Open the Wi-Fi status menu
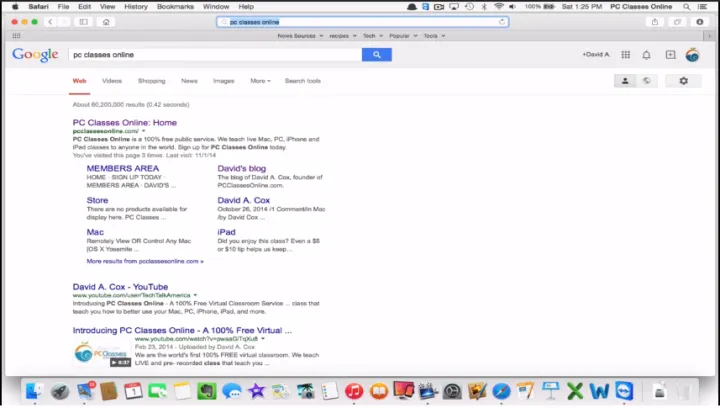This screenshot has height=408, width=720. coord(499,6)
